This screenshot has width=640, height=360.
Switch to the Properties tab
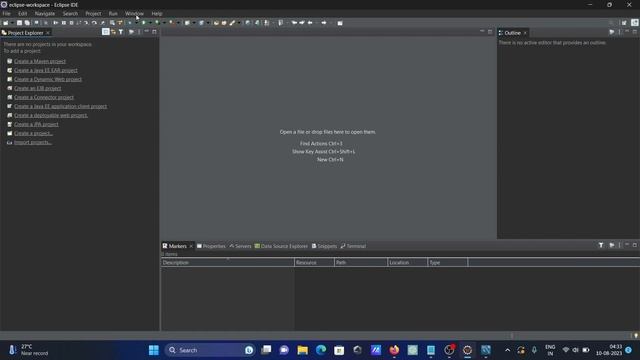[211, 246]
